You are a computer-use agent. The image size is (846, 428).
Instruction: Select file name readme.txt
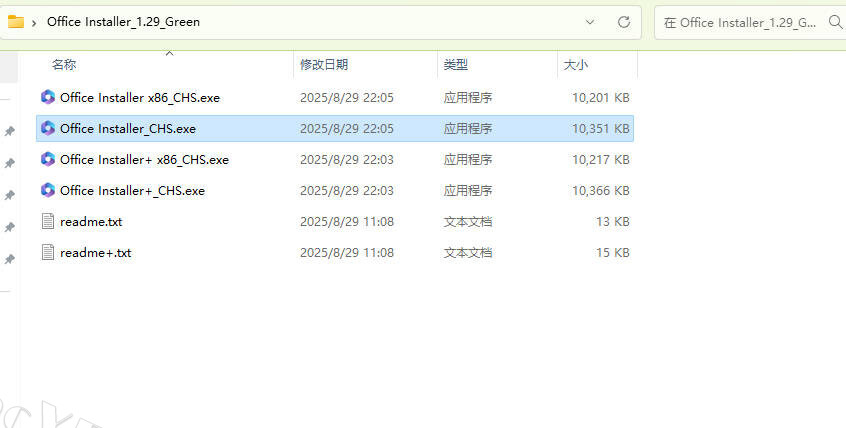coord(91,222)
